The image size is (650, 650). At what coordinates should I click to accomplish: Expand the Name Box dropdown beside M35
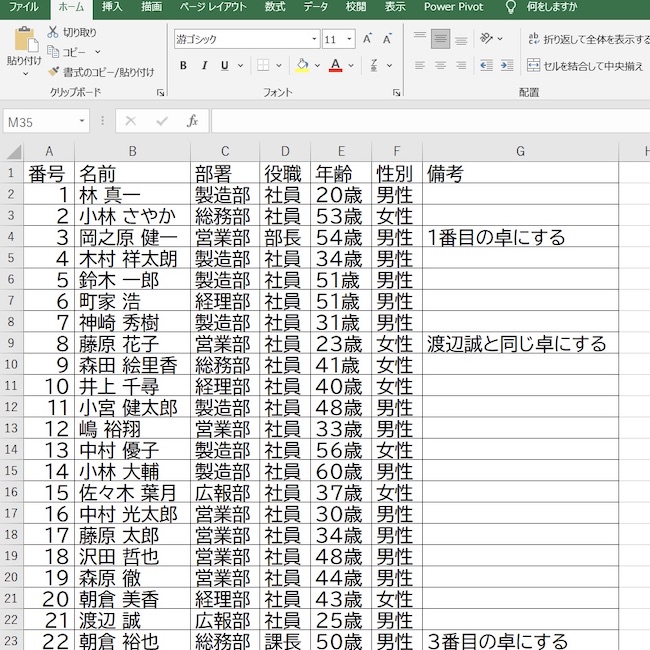[82, 121]
